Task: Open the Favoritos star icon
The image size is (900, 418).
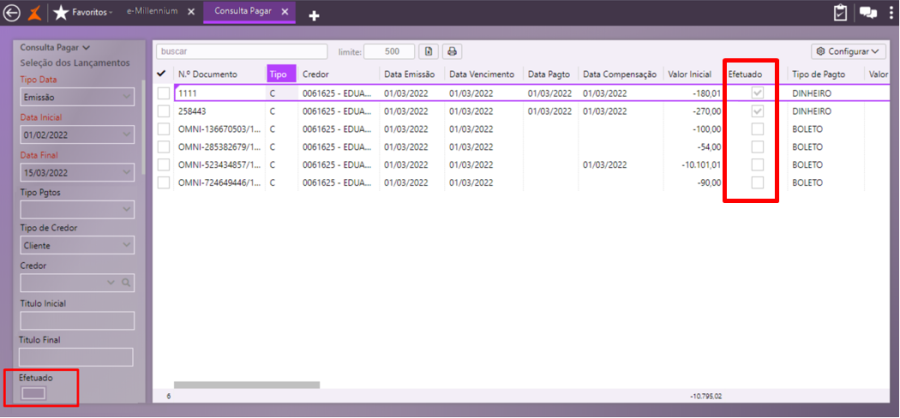Action: (61, 13)
